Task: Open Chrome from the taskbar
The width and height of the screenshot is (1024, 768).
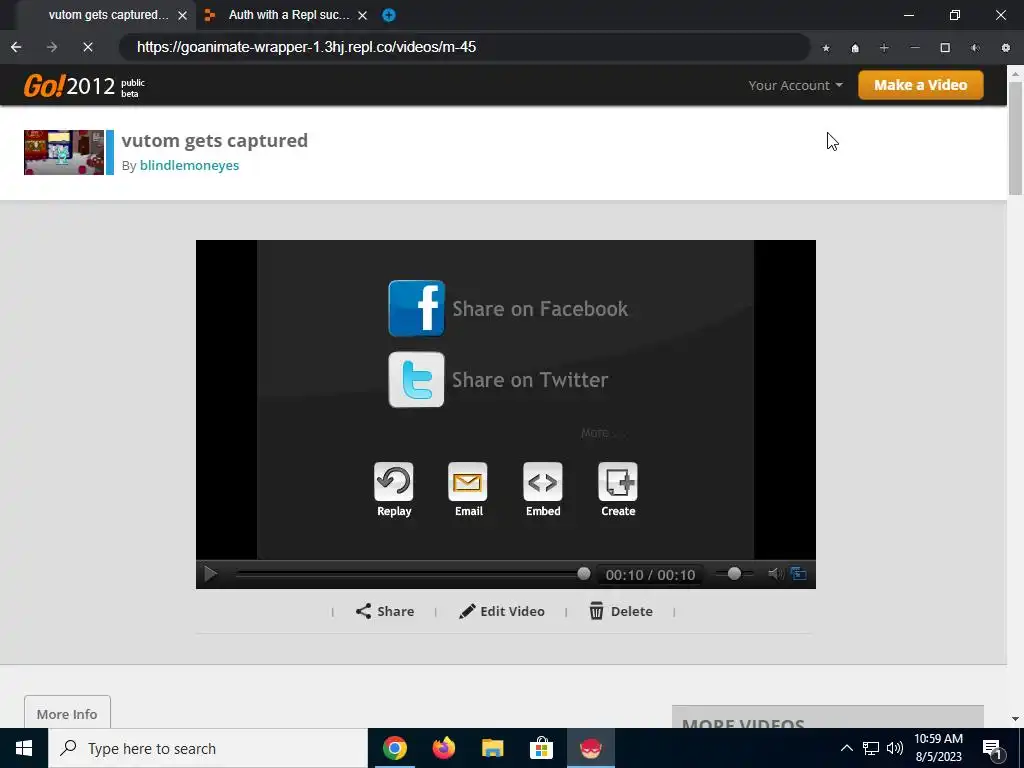Action: 394,748
